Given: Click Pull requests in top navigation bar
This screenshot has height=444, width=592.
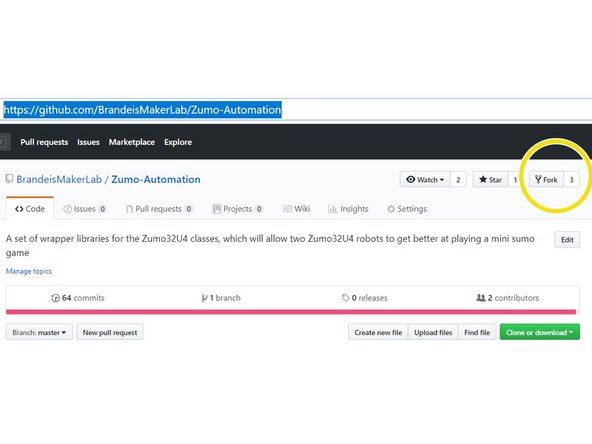Looking at the screenshot, I should pyautogui.click(x=44, y=142).
